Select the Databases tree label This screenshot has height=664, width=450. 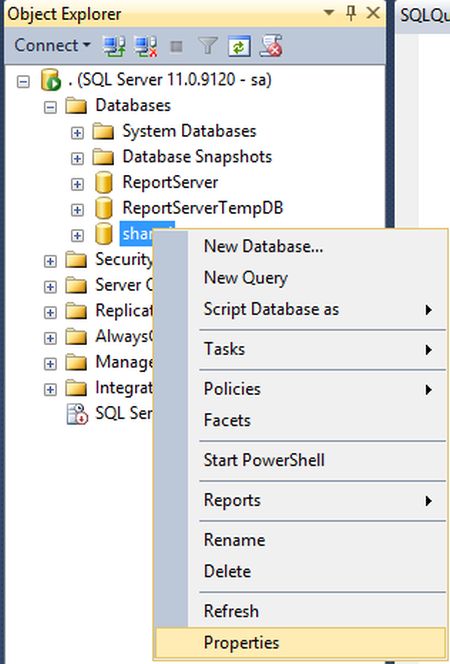pyautogui.click(x=133, y=105)
